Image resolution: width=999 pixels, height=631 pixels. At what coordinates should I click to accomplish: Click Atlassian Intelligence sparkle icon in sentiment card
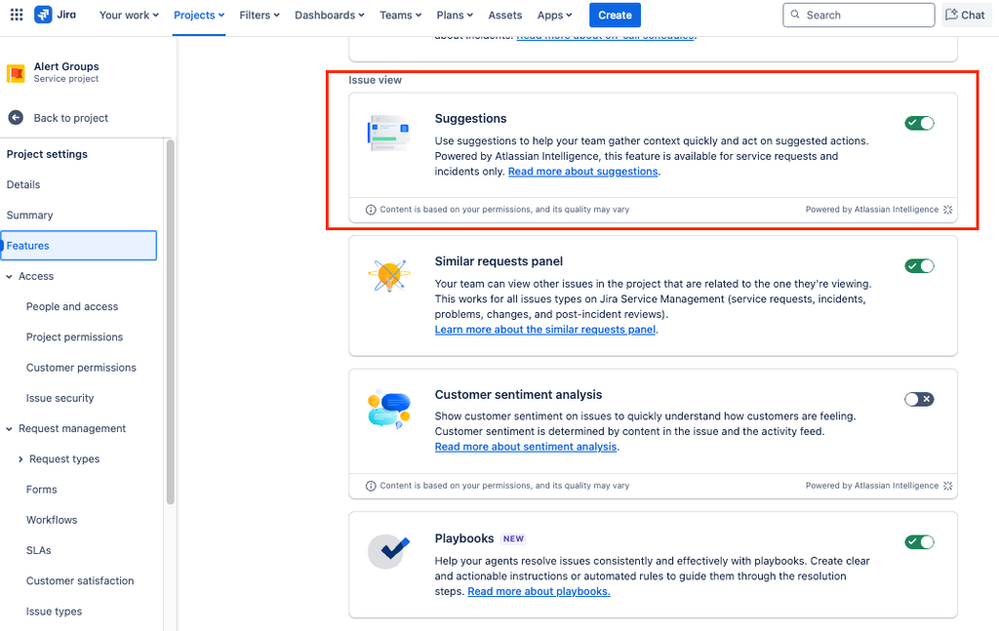[x=948, y=486]
